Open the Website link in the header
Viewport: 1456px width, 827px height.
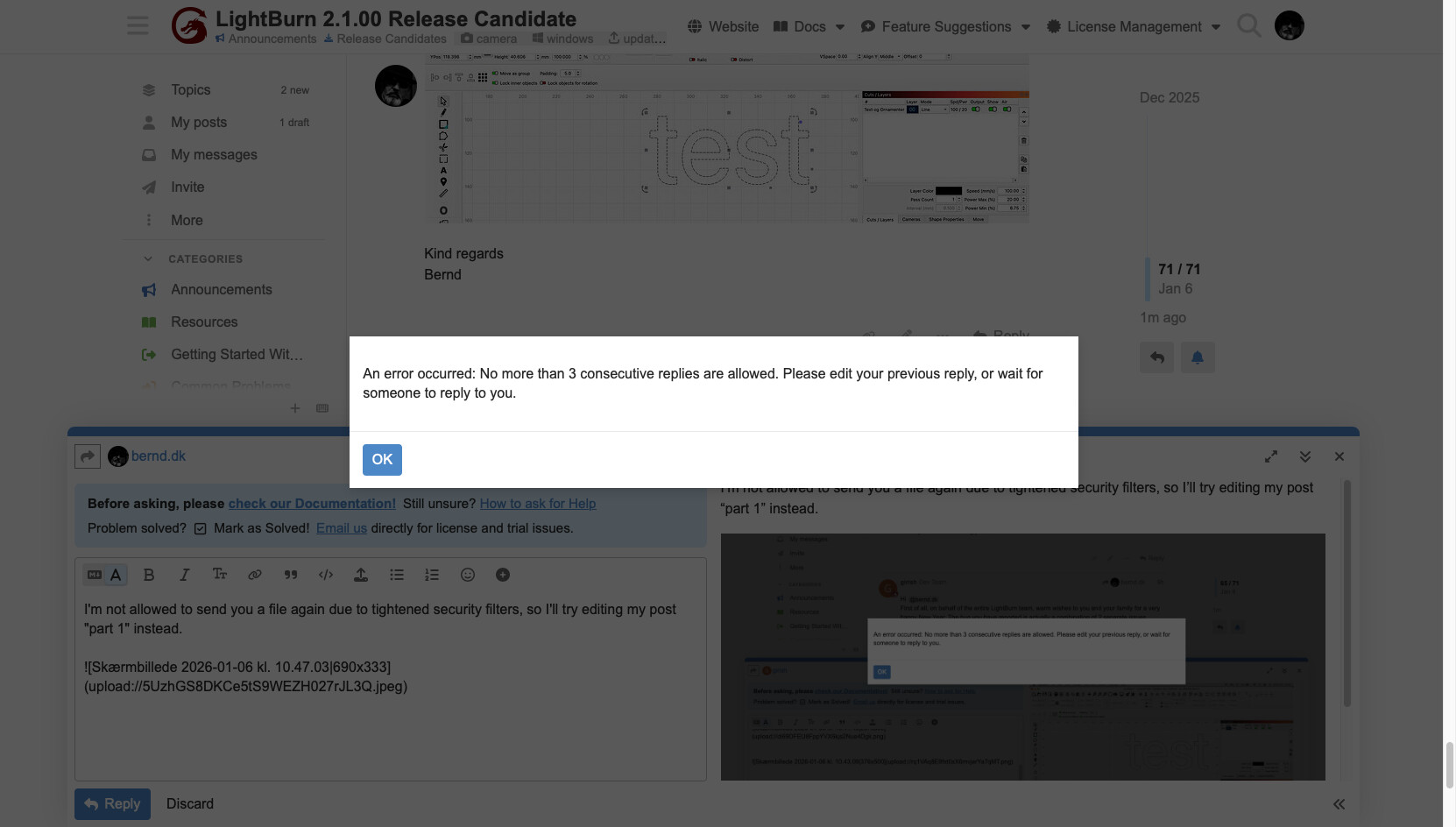click(x=724, y=26)
